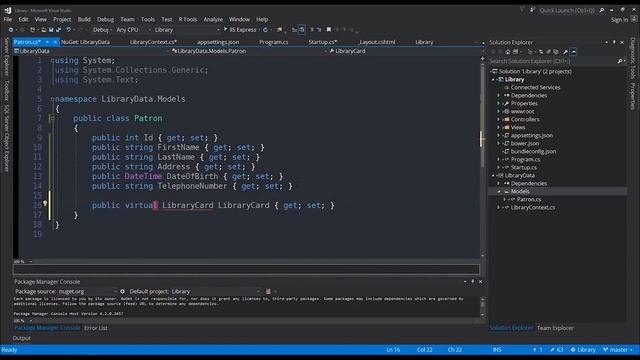Open the Build menu
Screen dimensions: 640x360
click(x=84, y=19)
